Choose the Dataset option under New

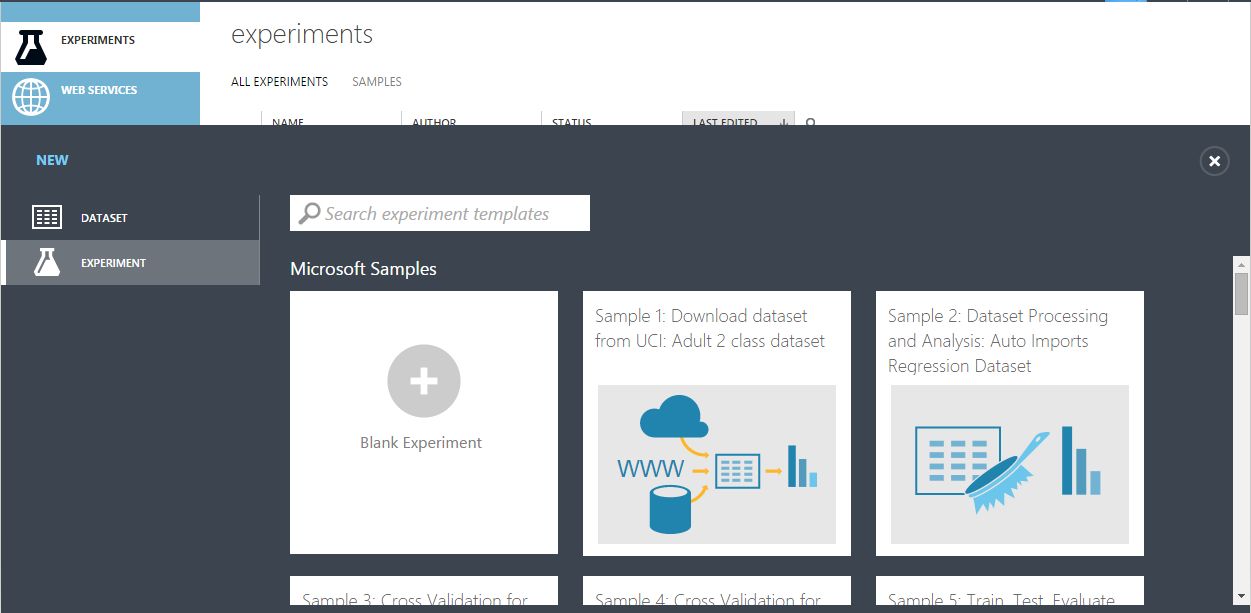click(x=104, y=217)
